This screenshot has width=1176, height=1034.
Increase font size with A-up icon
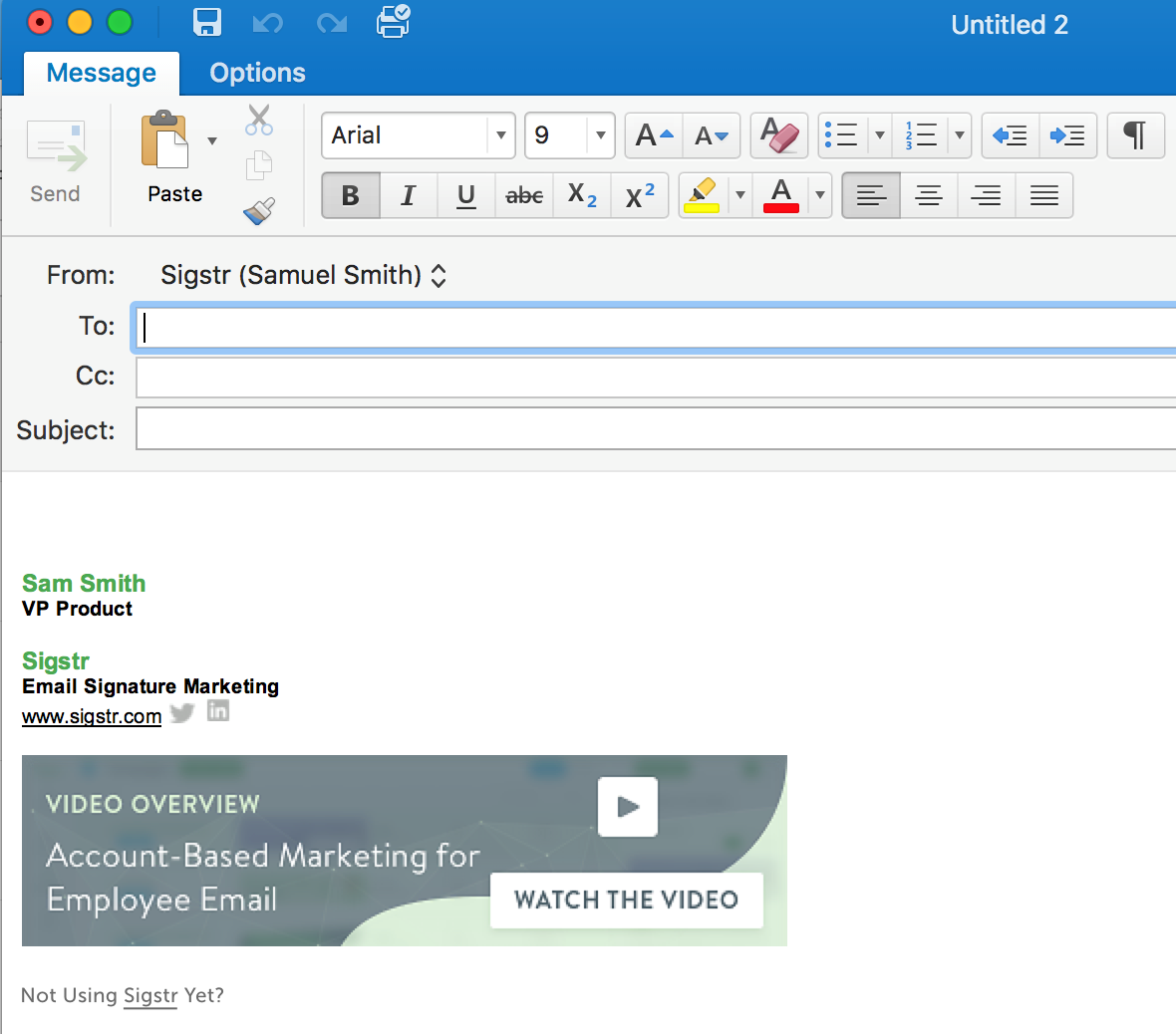[x=654, y=135]
